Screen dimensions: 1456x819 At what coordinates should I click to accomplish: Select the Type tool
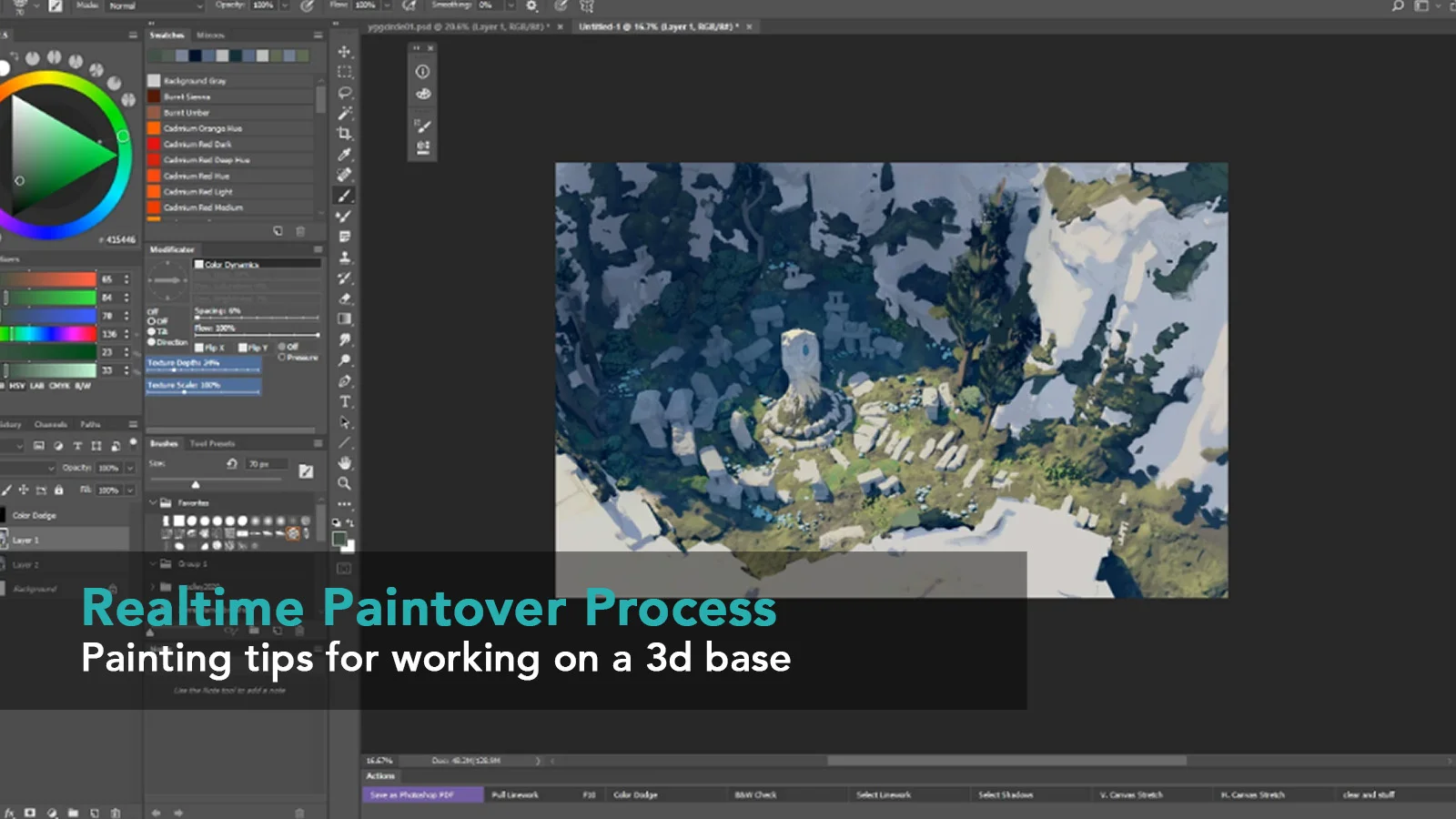[x=344, y=402]
